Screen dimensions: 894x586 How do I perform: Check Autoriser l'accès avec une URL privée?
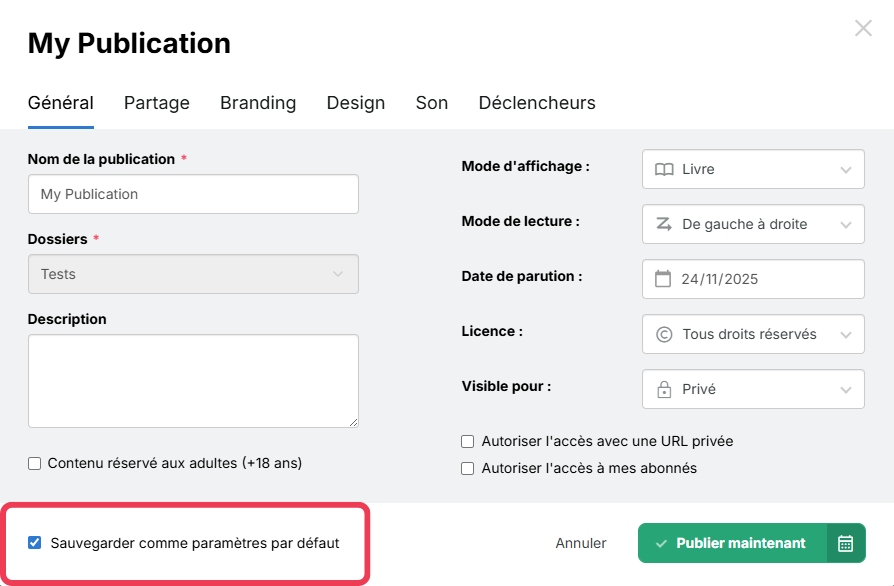coord(468,441)
